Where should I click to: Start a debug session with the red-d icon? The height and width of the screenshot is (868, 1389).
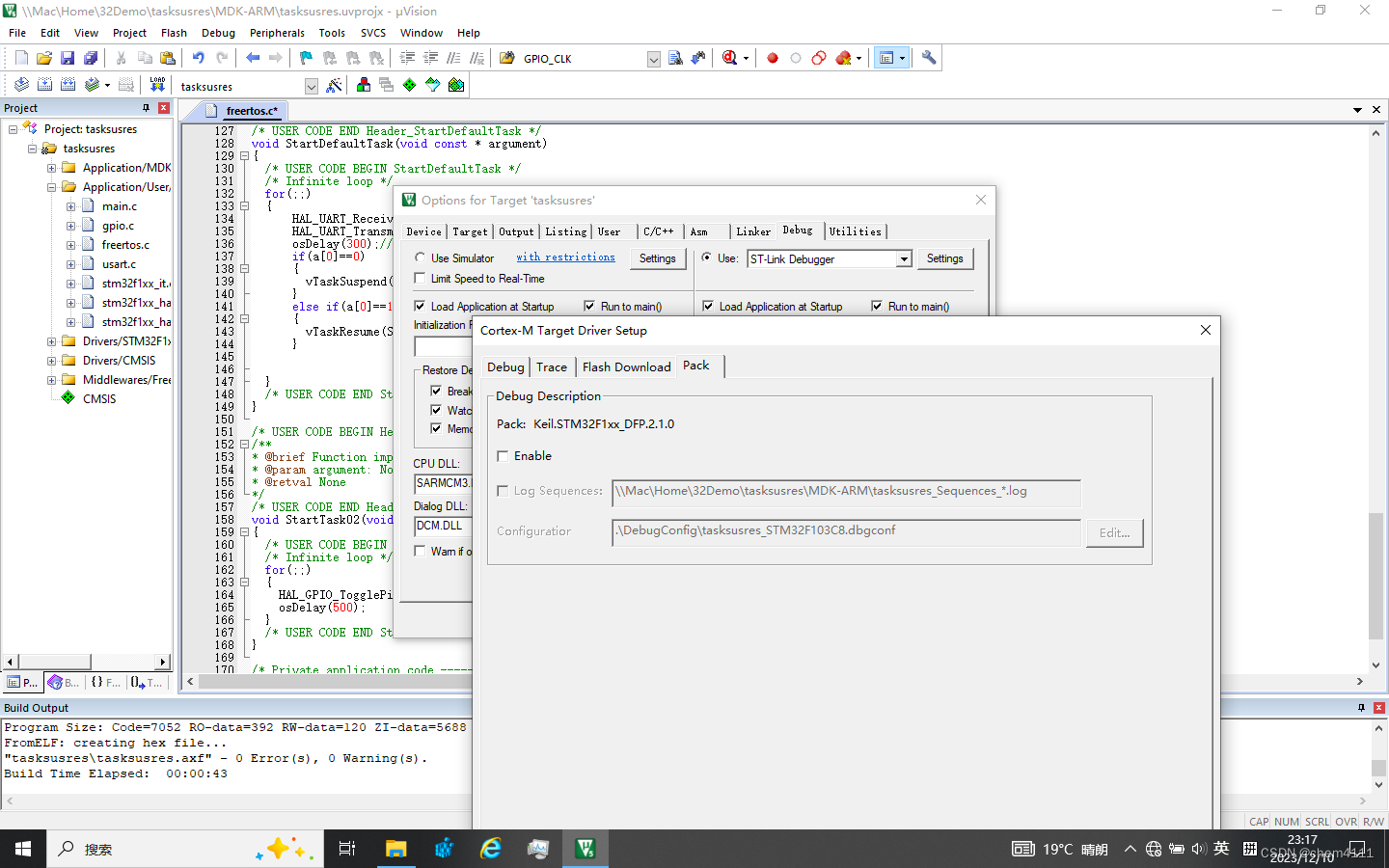pyautogui.click(x=730, y=57)
